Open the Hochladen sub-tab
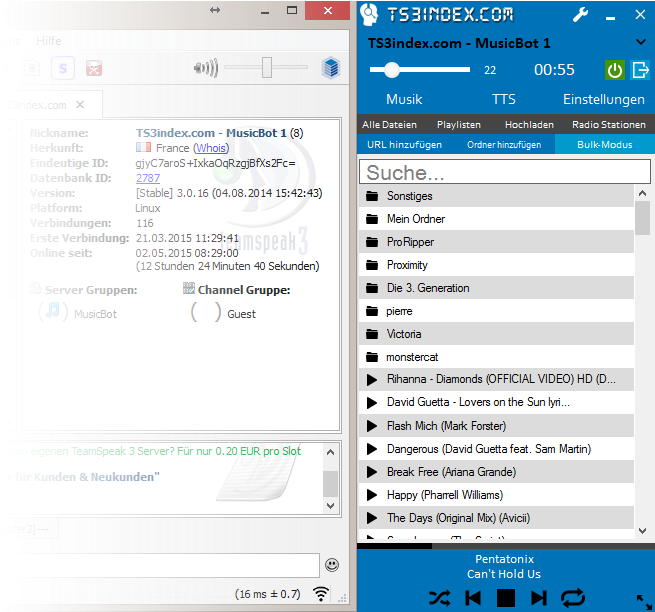 coord(529,124)
